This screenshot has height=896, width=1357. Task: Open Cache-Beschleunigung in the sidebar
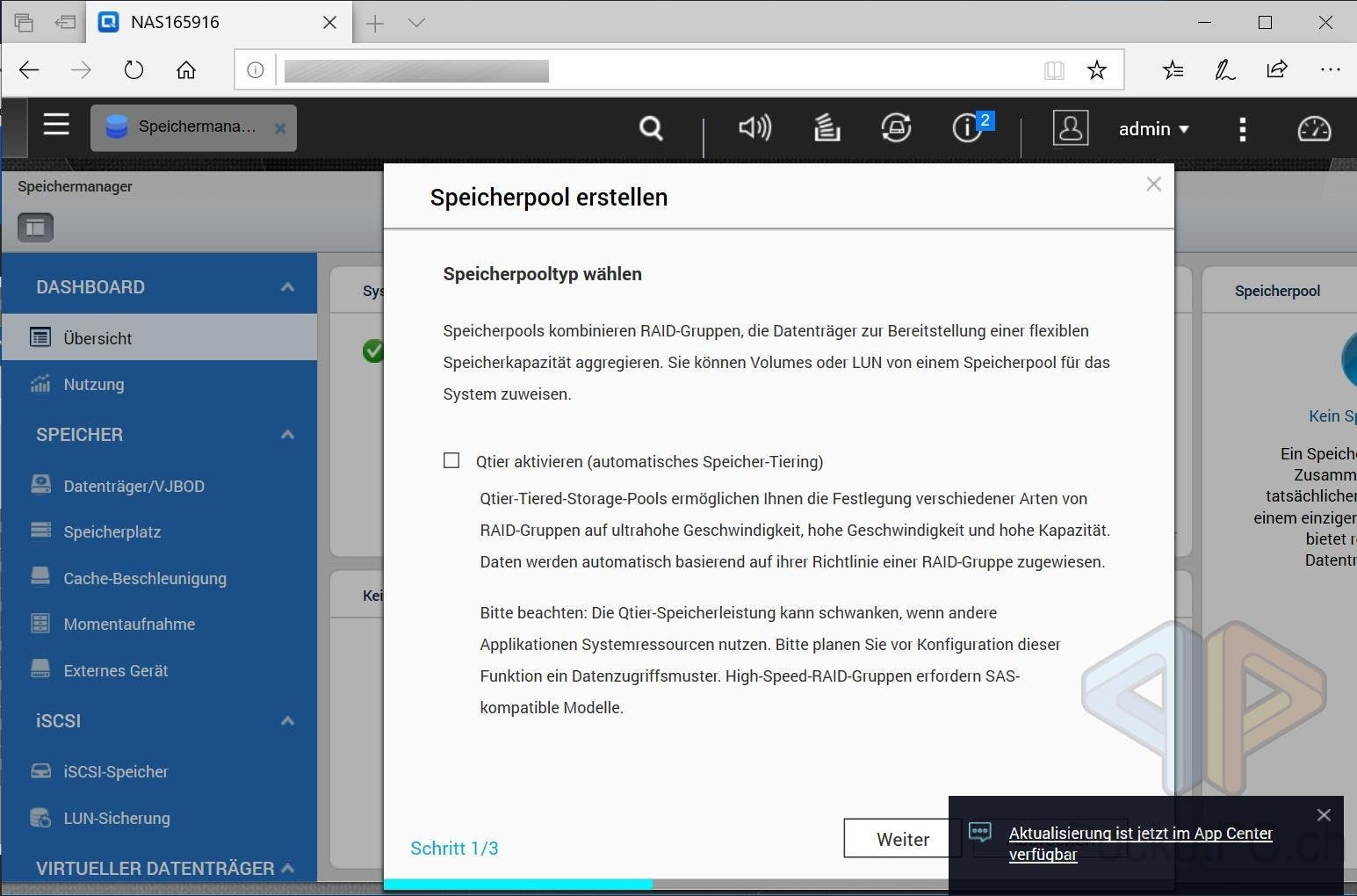point(145,578)
